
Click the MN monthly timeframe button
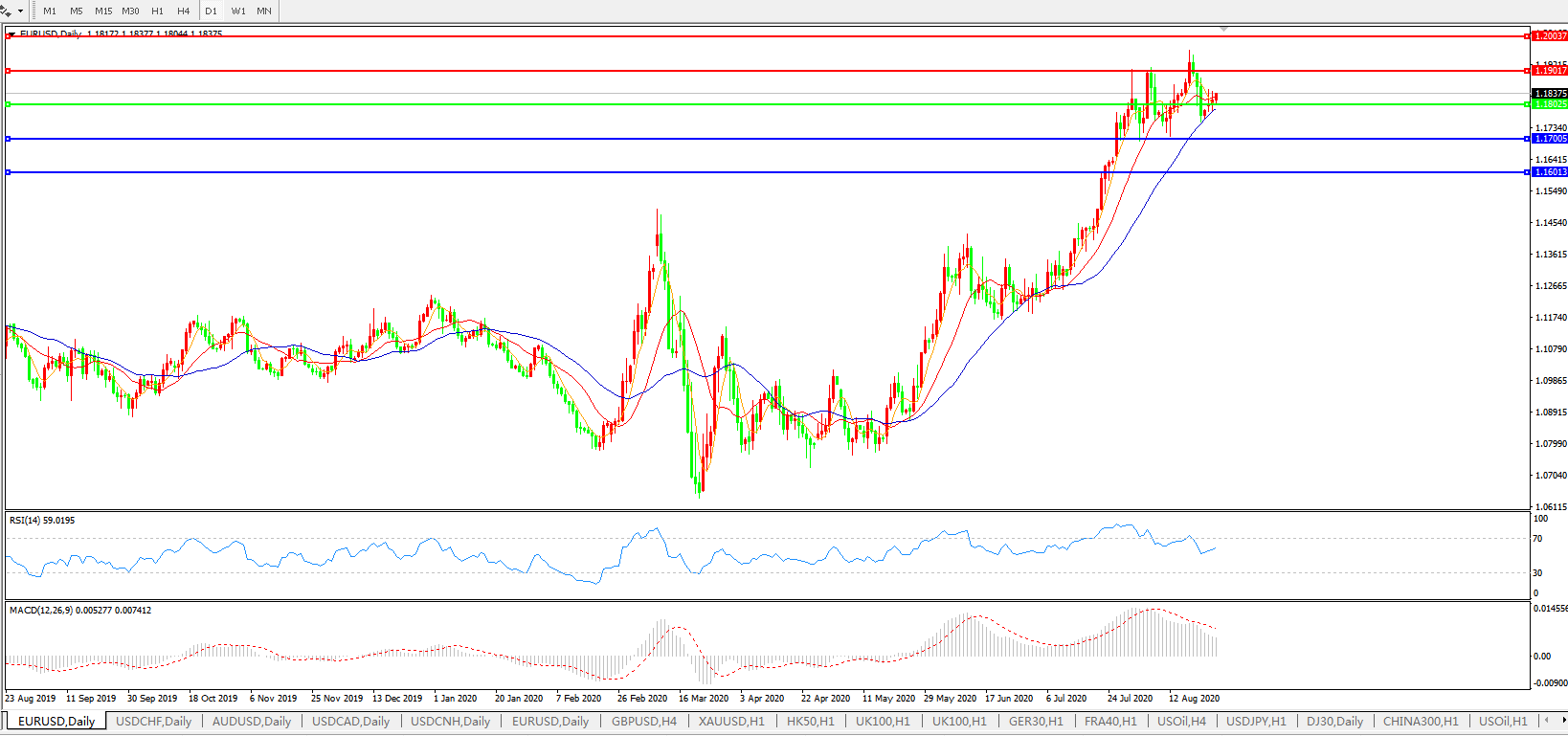[x=264, y=11]
